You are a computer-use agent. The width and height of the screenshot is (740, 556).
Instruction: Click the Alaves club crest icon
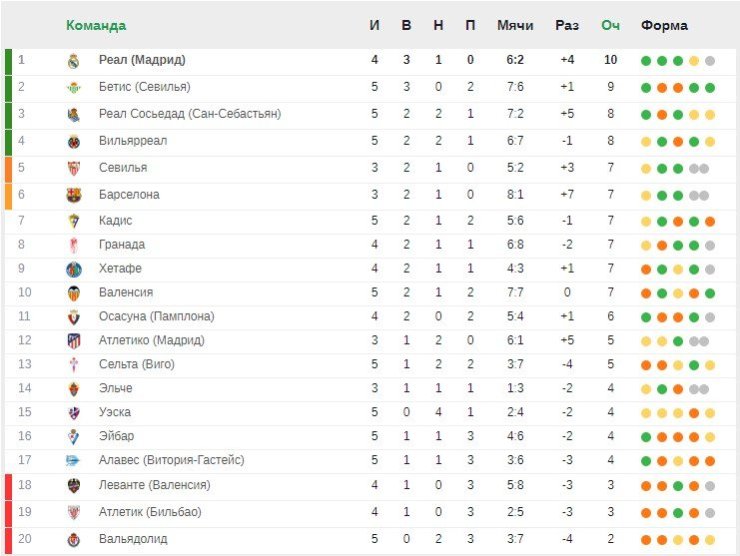tap(73, 461)
